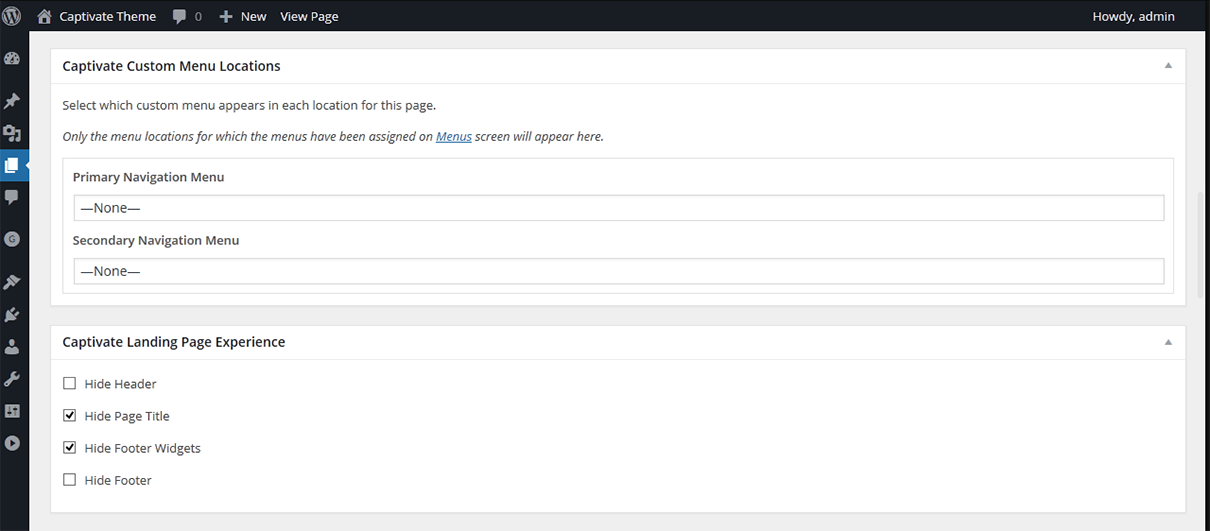
Task: Click View Page in the admin bar
Action: [309, 16]
